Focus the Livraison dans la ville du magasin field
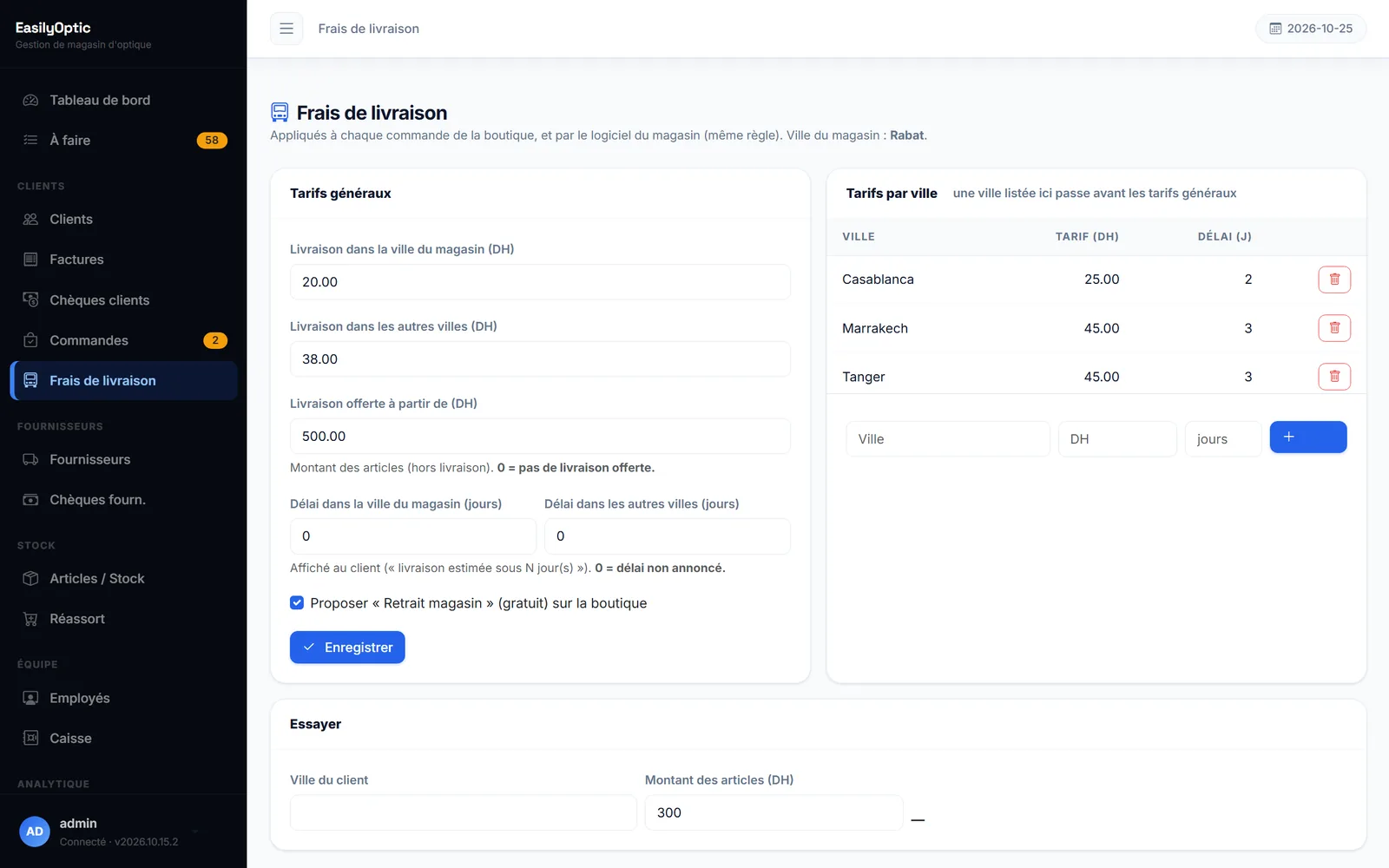This screenshot has height=868, width=1389. coord(540,282)
